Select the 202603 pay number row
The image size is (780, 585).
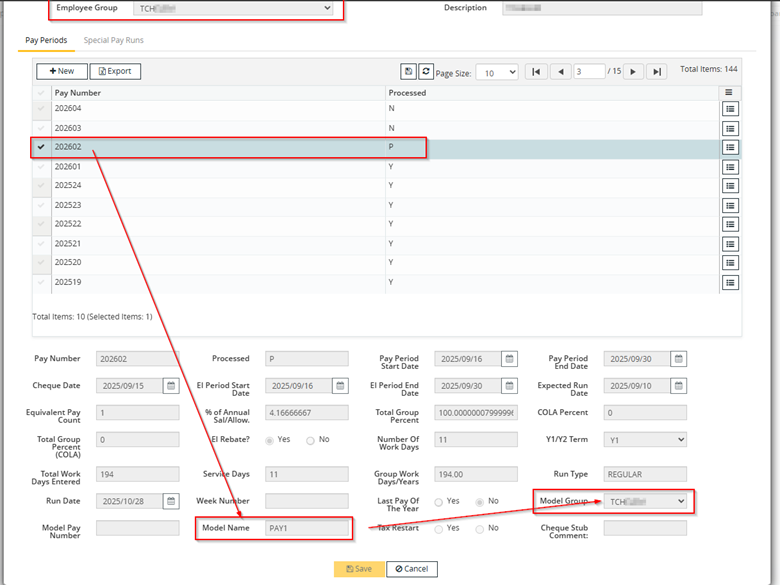coord(376,128)
